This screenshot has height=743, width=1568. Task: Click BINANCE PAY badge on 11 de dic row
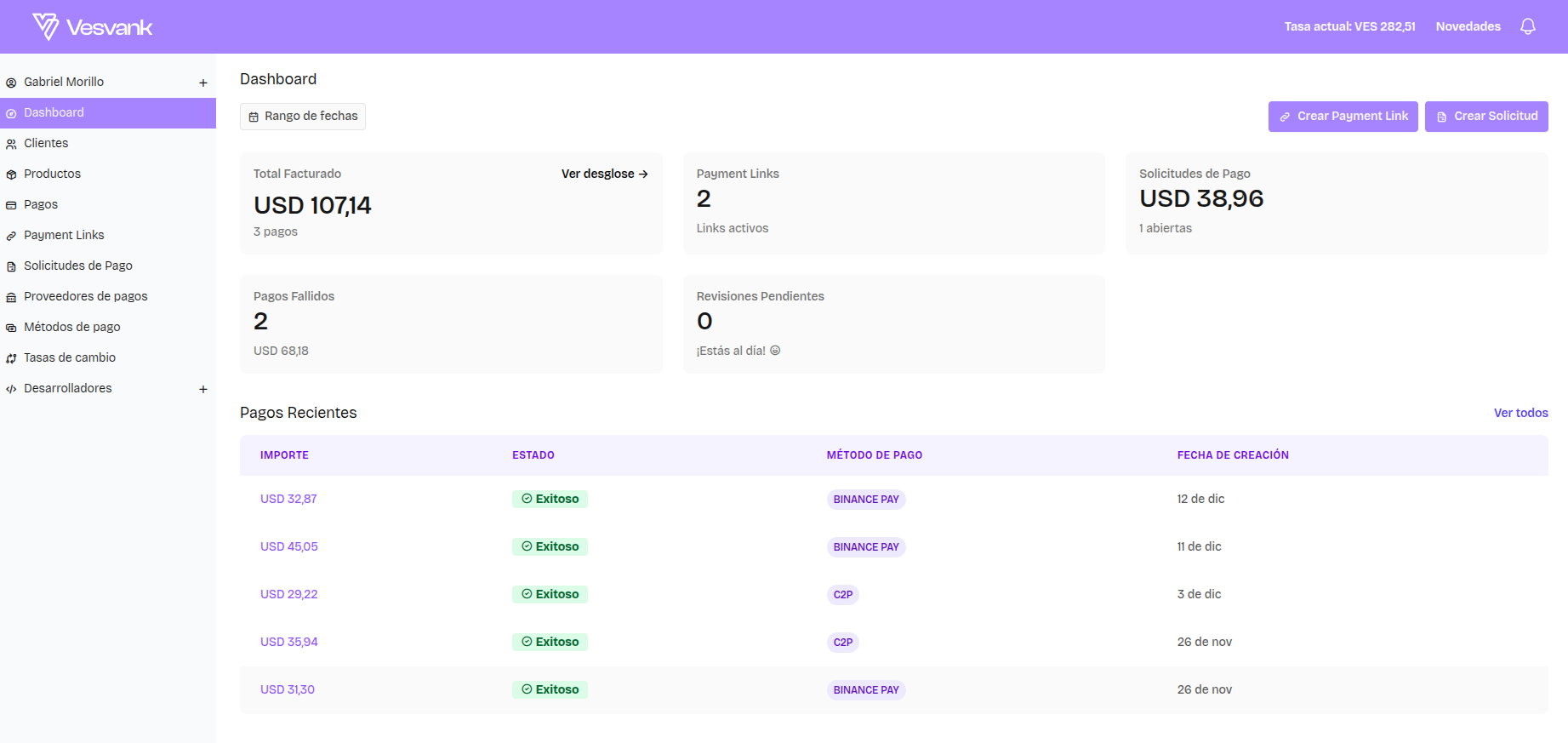pos(866,547)
